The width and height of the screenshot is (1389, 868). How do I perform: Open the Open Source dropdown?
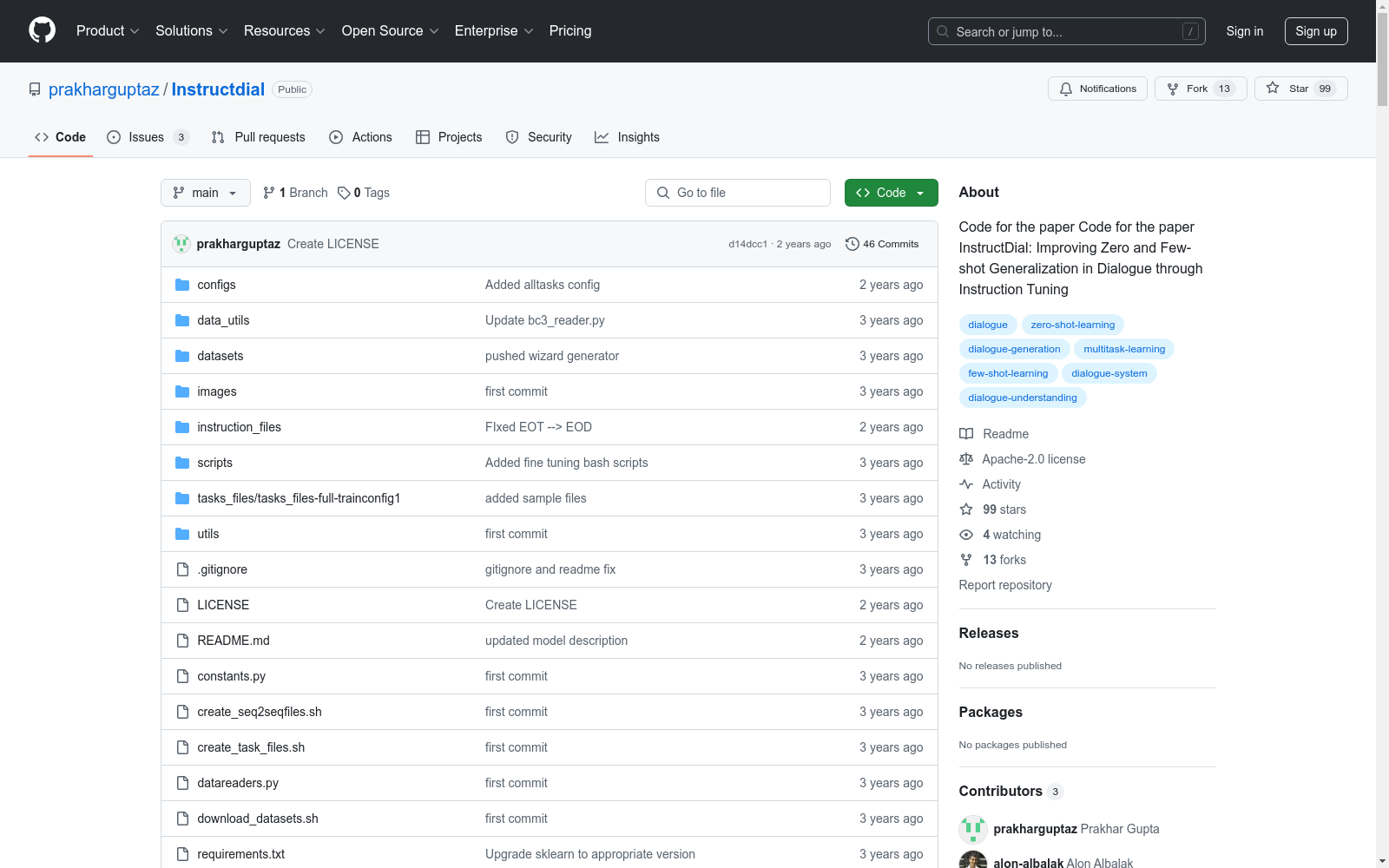point(391,30)
